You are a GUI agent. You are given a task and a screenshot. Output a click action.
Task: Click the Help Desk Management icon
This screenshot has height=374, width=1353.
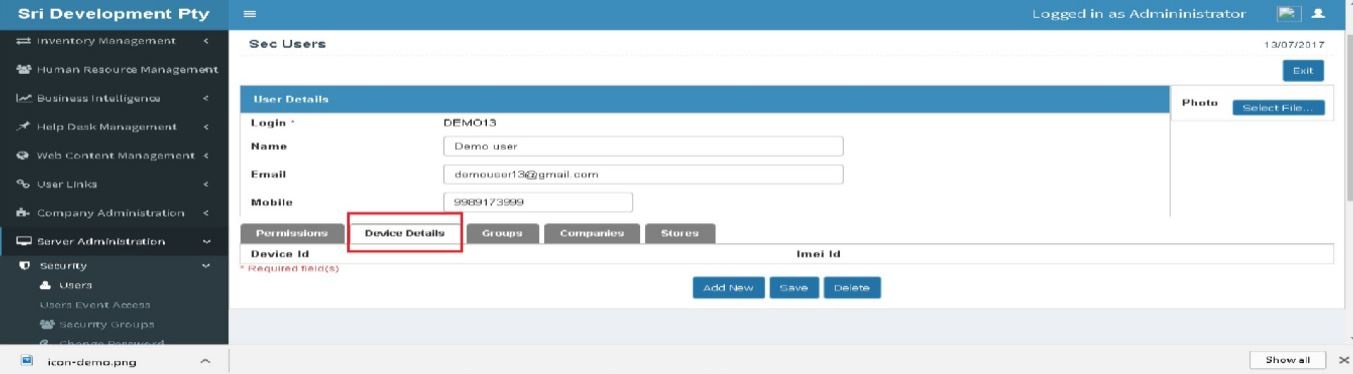24,127
